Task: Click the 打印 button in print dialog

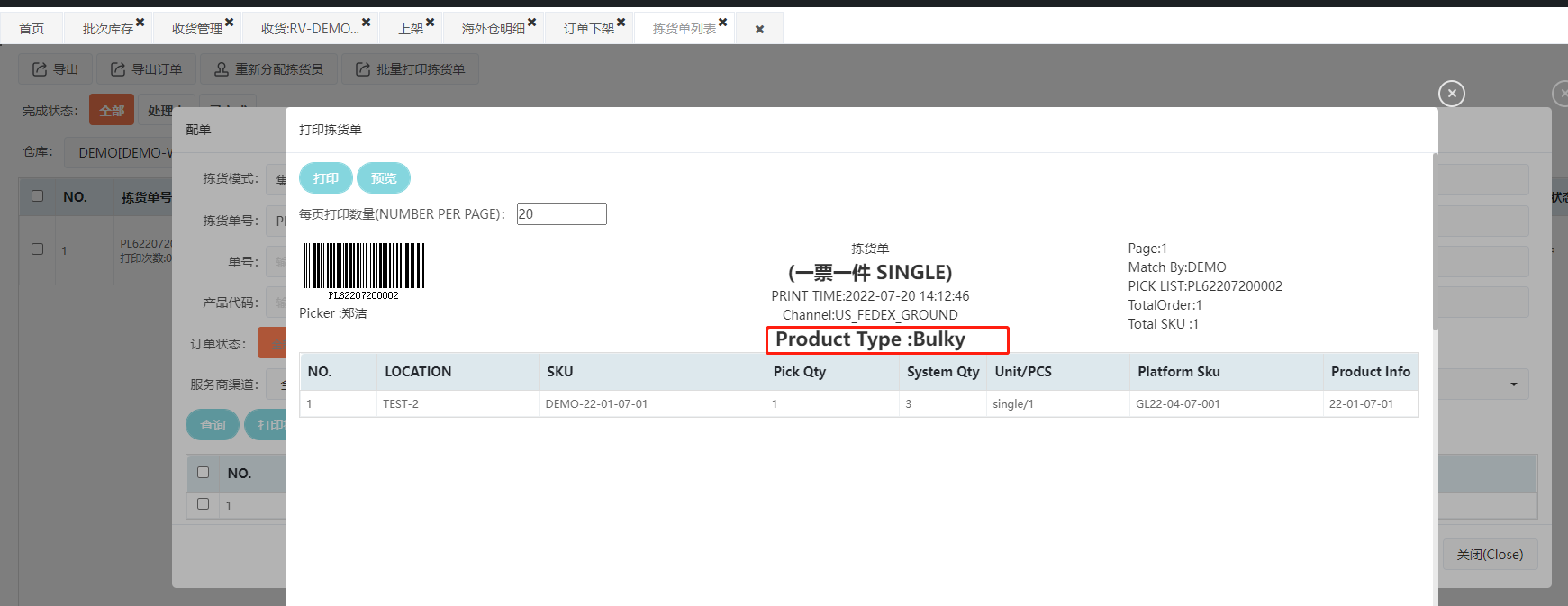Action: click(326, 178)
